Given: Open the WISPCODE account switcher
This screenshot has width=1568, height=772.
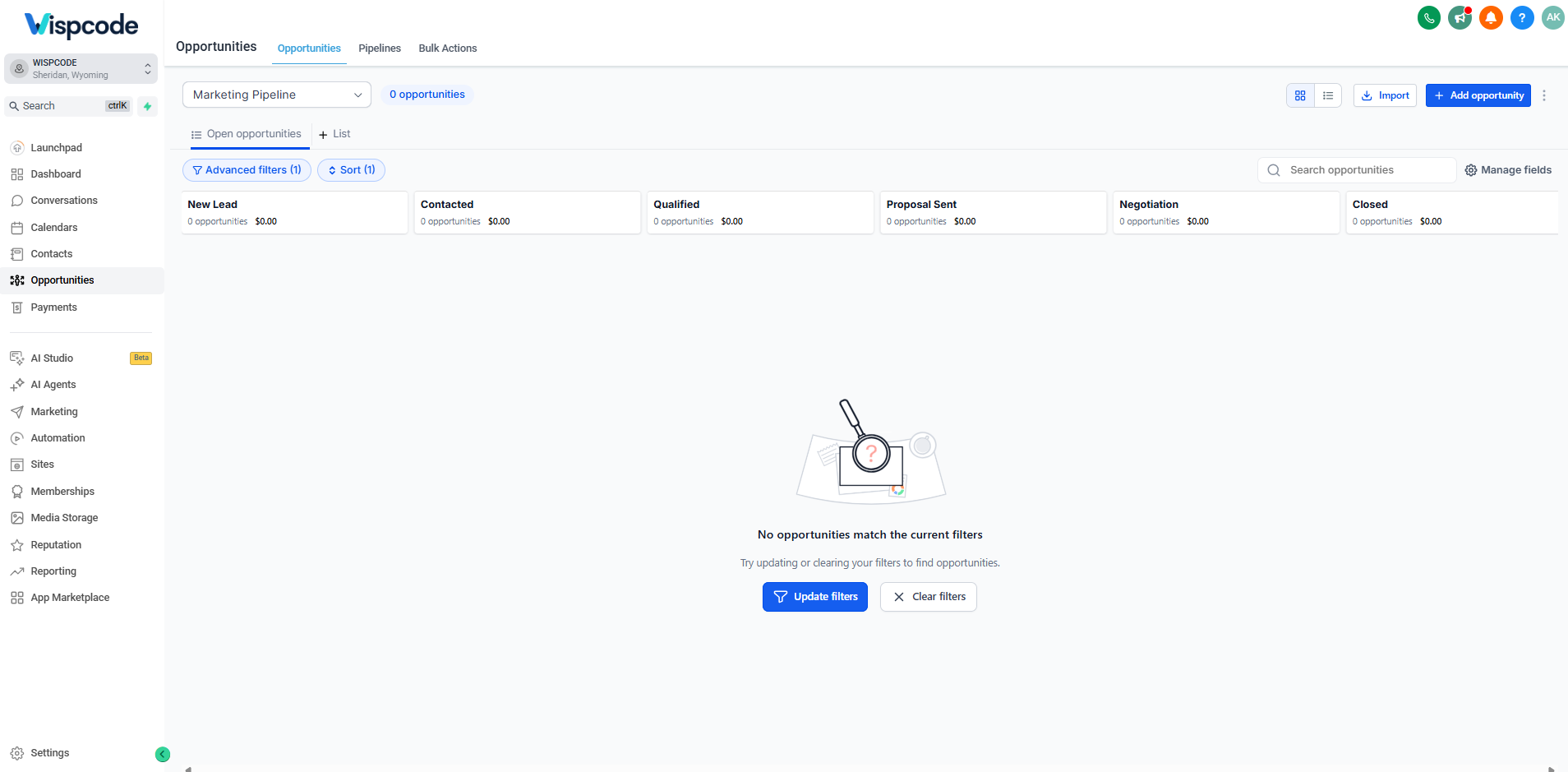Looking at the screenshot, I should (81, 68).
